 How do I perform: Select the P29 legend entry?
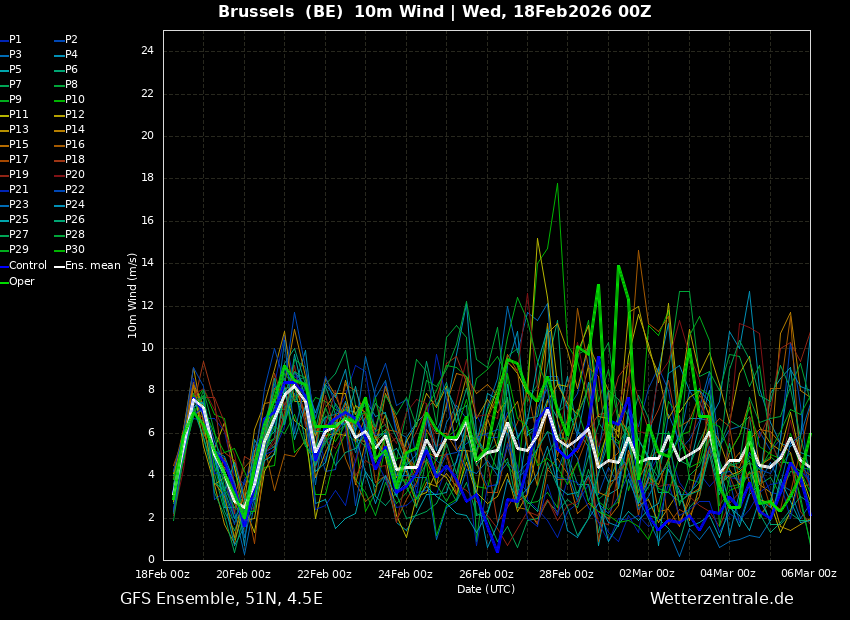coord(19,250)
